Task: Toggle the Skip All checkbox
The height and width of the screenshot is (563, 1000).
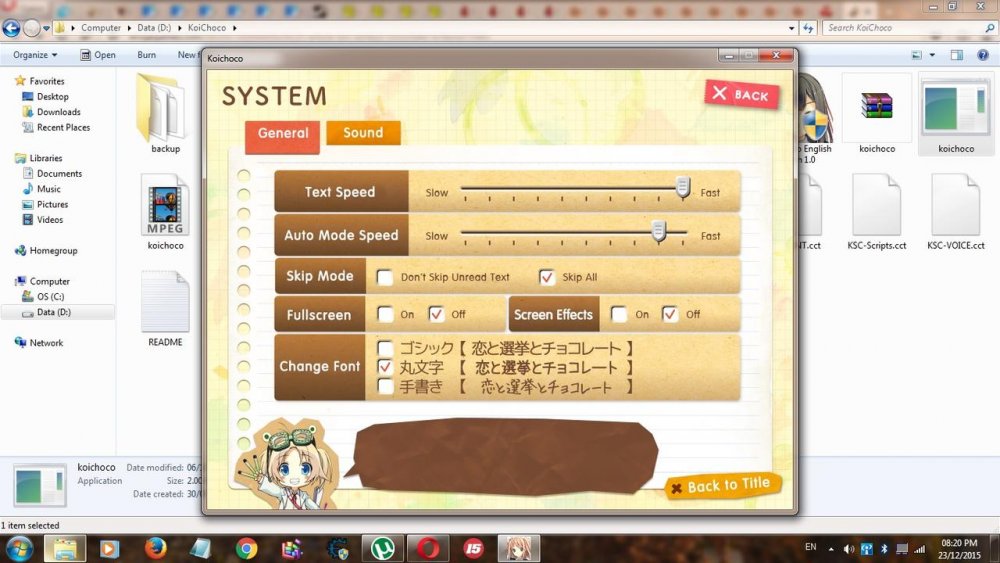Action: 547,277
